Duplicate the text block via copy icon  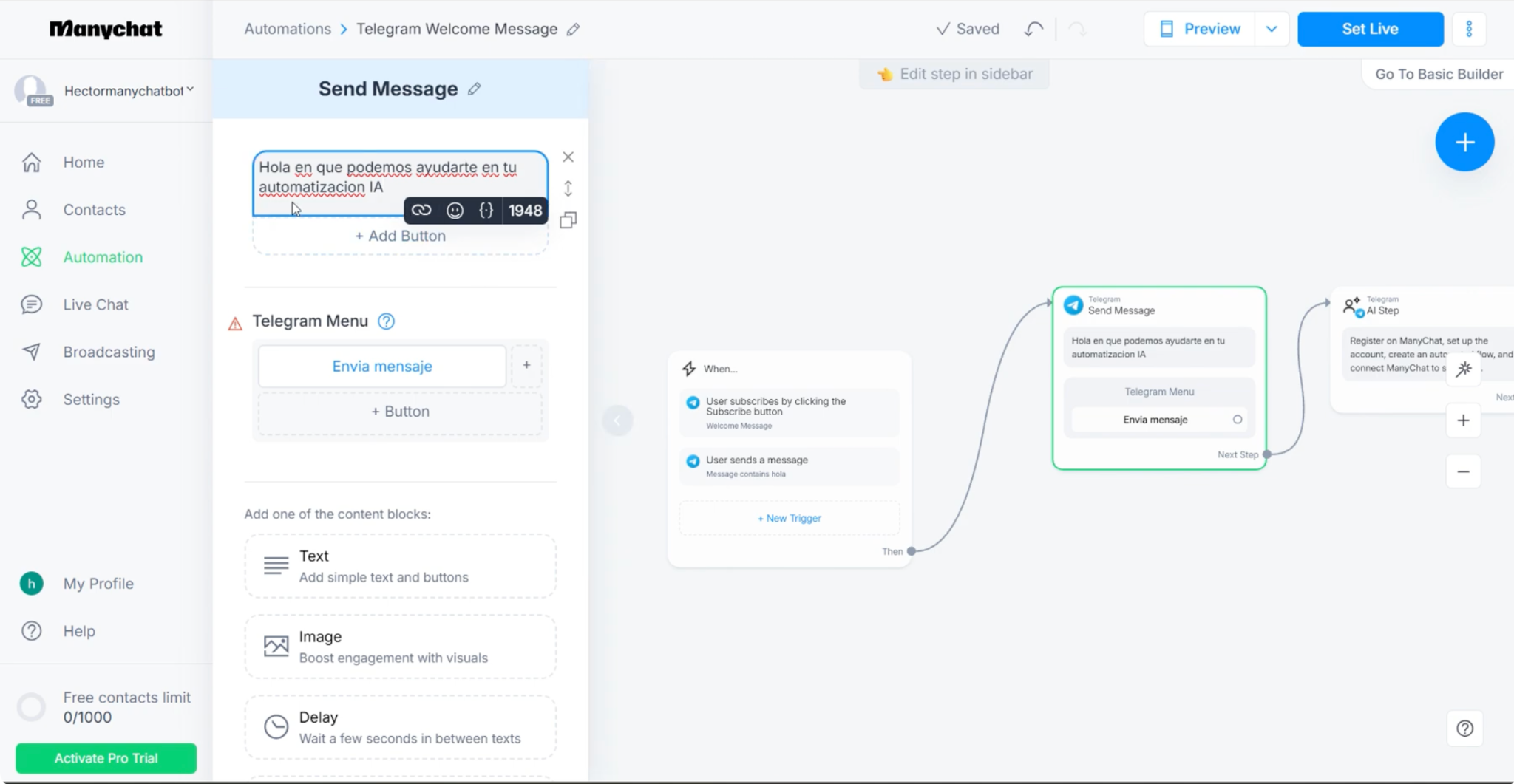[568, 220]
